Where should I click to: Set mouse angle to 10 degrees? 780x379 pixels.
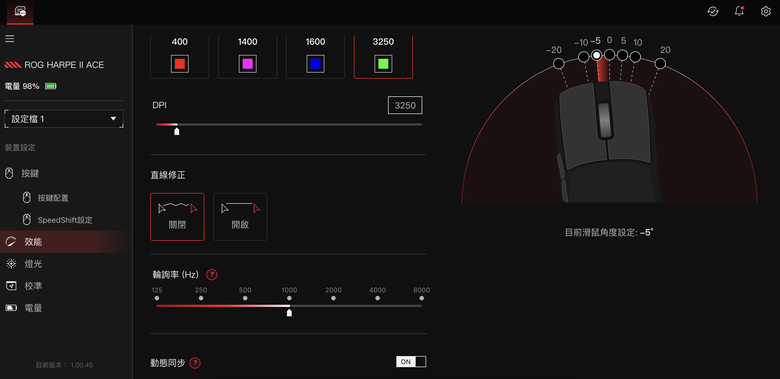coord(635,57)
